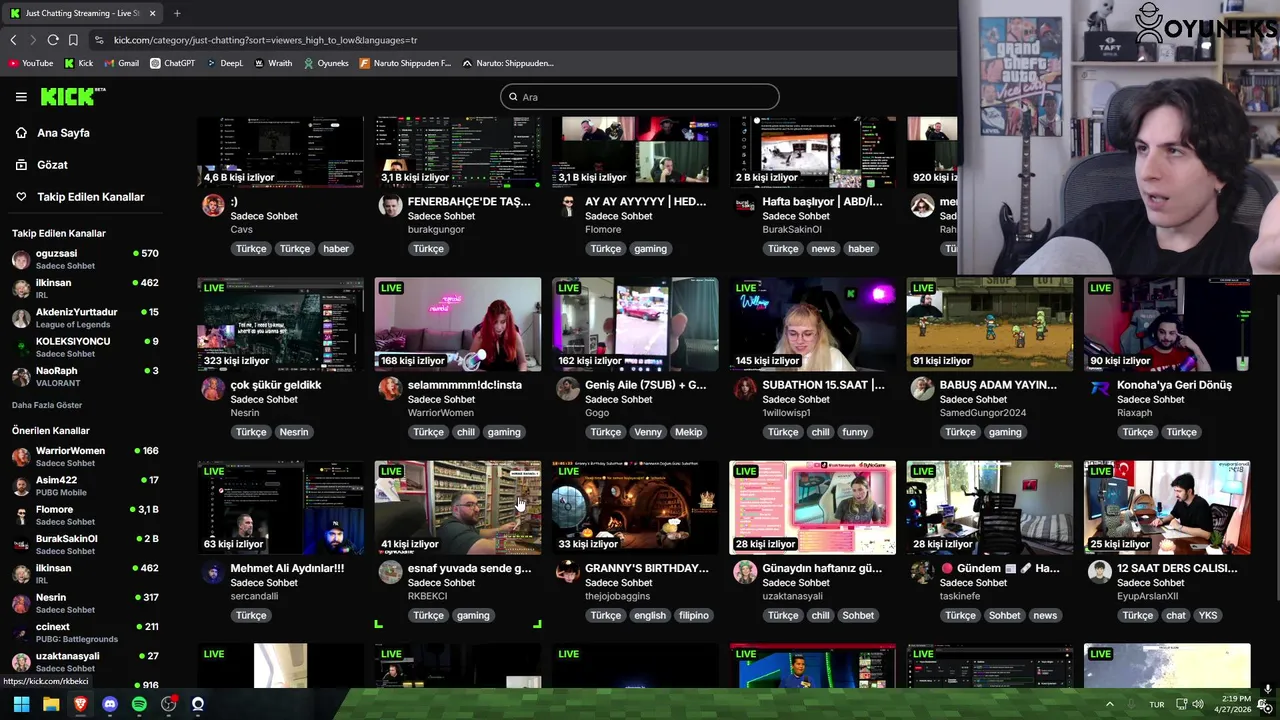The height and width of the screenshot is (720, 1280).
Task: Click the 'chill' tag under WarriorWomen stream
Action: [x=465, y=432]
